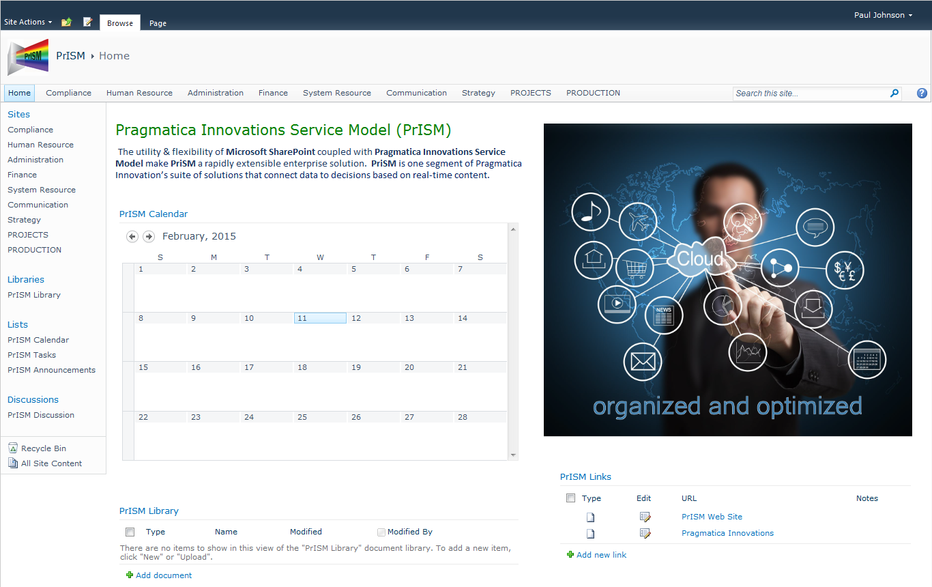Image resolution: width=932 pixels, height=587 pixels.
Task: Open PrISM Announcements list in sidebar
Action: pyautogui.click(x=51, y=370)
